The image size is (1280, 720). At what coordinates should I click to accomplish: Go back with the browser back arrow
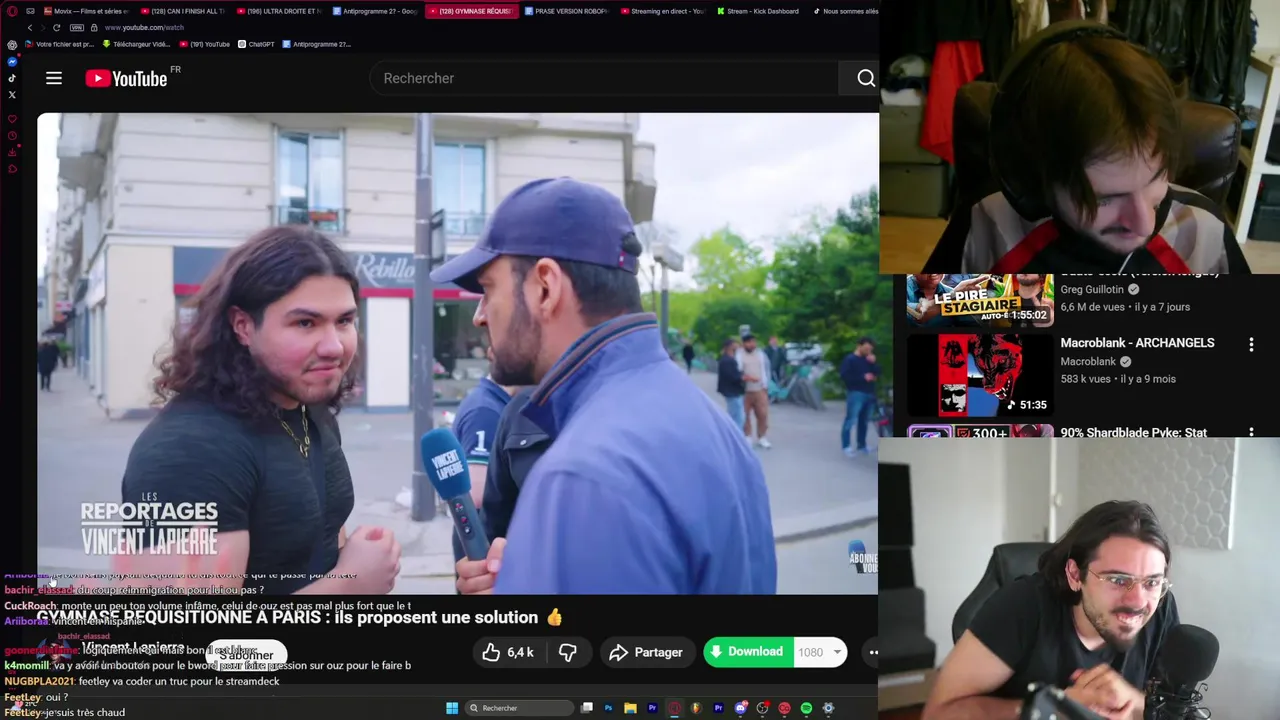coord(30,27)
